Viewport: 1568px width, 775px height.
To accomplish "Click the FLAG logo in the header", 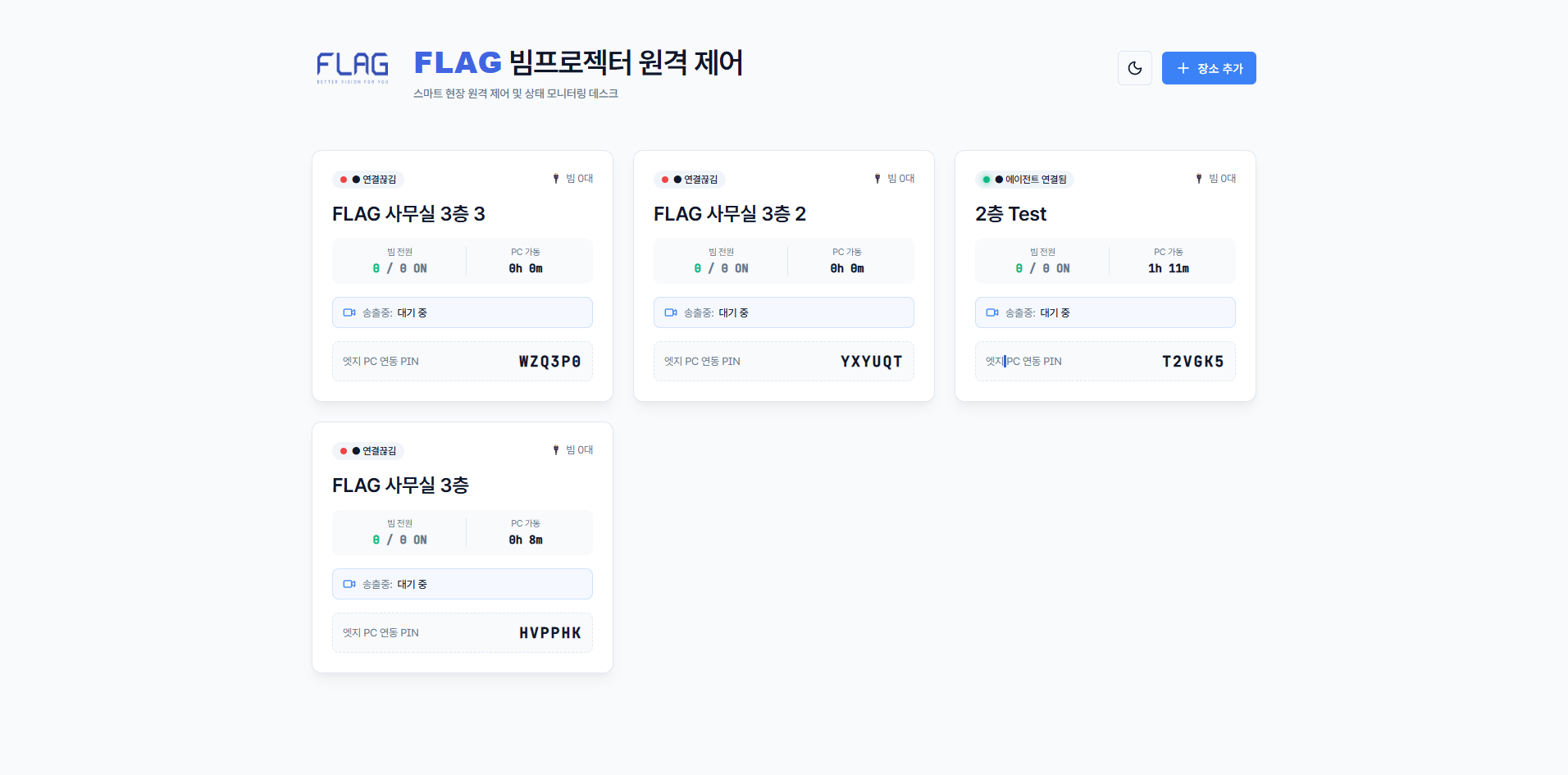I will pyautogui.click(x=352, y=68).
